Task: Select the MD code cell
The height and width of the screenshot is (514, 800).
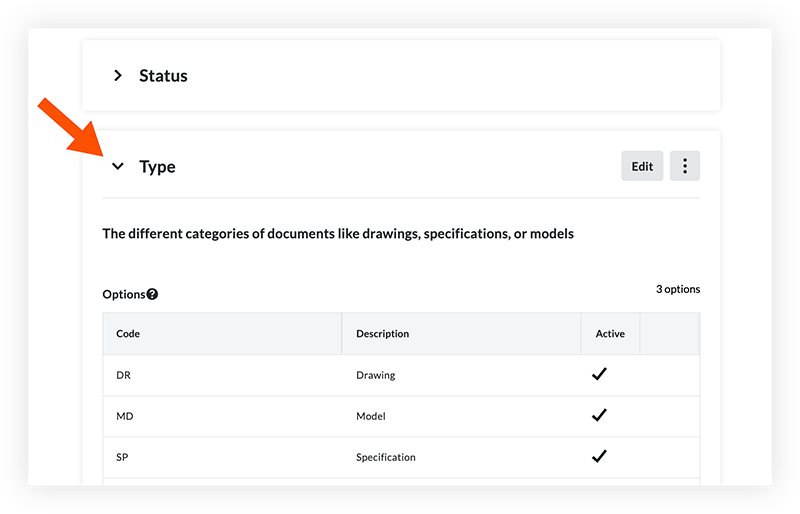Action: point(125,417)
